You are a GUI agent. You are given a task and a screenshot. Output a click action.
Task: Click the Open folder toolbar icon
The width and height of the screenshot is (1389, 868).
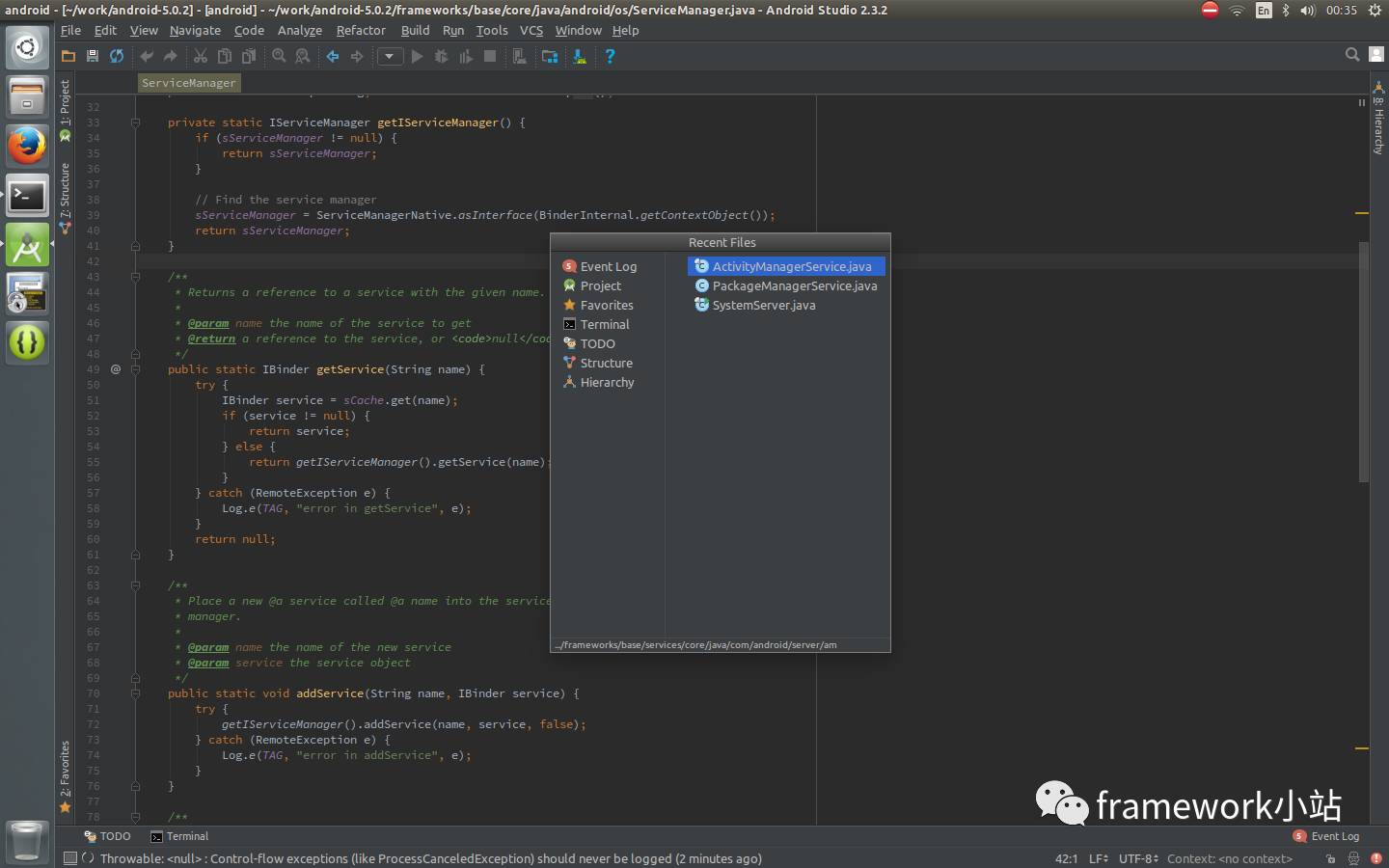click(x=68, y=57)
